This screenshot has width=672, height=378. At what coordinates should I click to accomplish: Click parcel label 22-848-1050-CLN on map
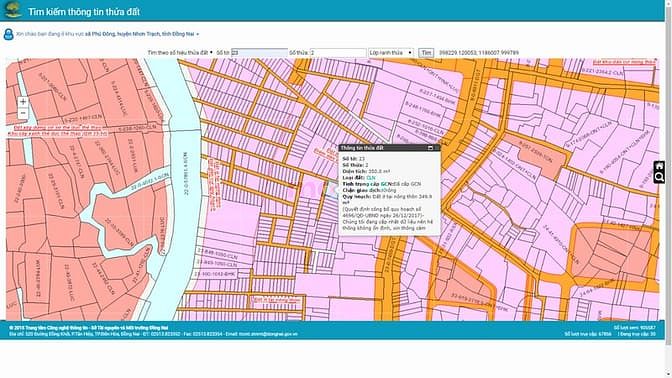click(x=218, y=253)
